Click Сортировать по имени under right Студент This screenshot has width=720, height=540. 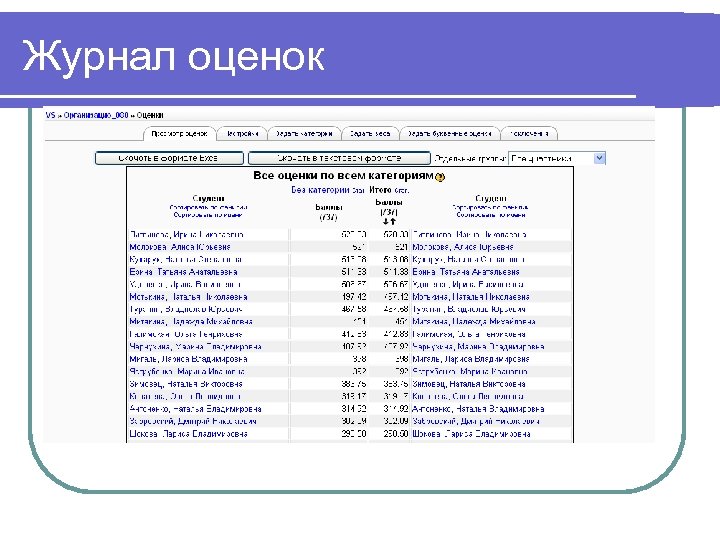(x=491, y=215)
